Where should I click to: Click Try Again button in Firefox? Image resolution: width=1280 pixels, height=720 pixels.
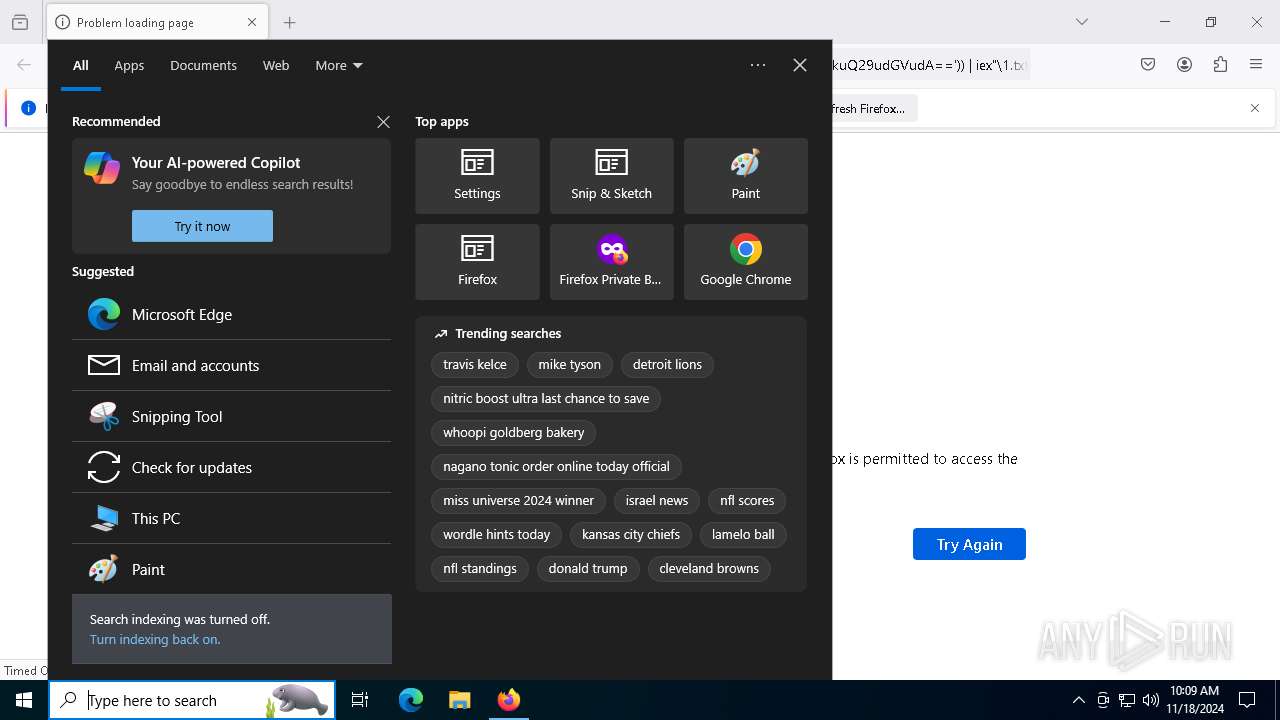coord(969,544)
